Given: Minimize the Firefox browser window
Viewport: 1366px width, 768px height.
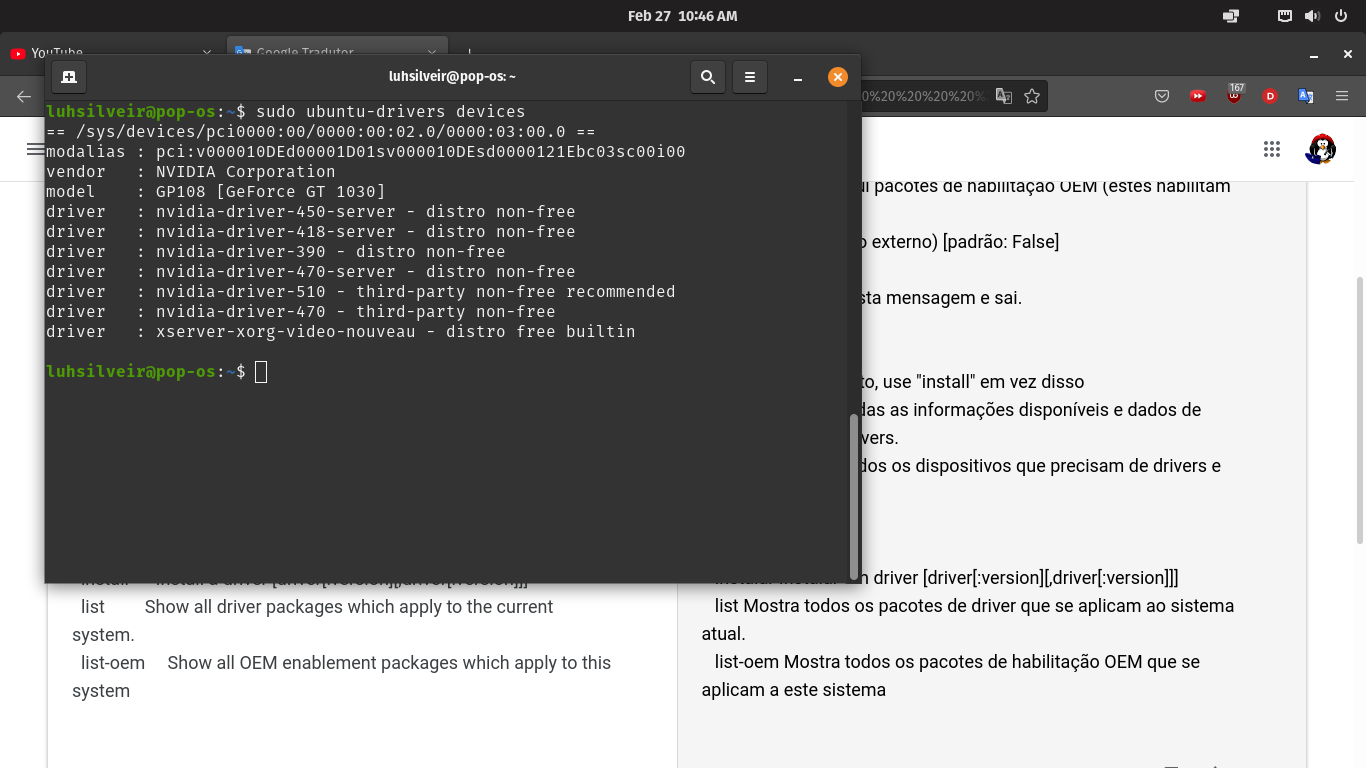Looking at the screenshot, I should (x=1315, y=53).
